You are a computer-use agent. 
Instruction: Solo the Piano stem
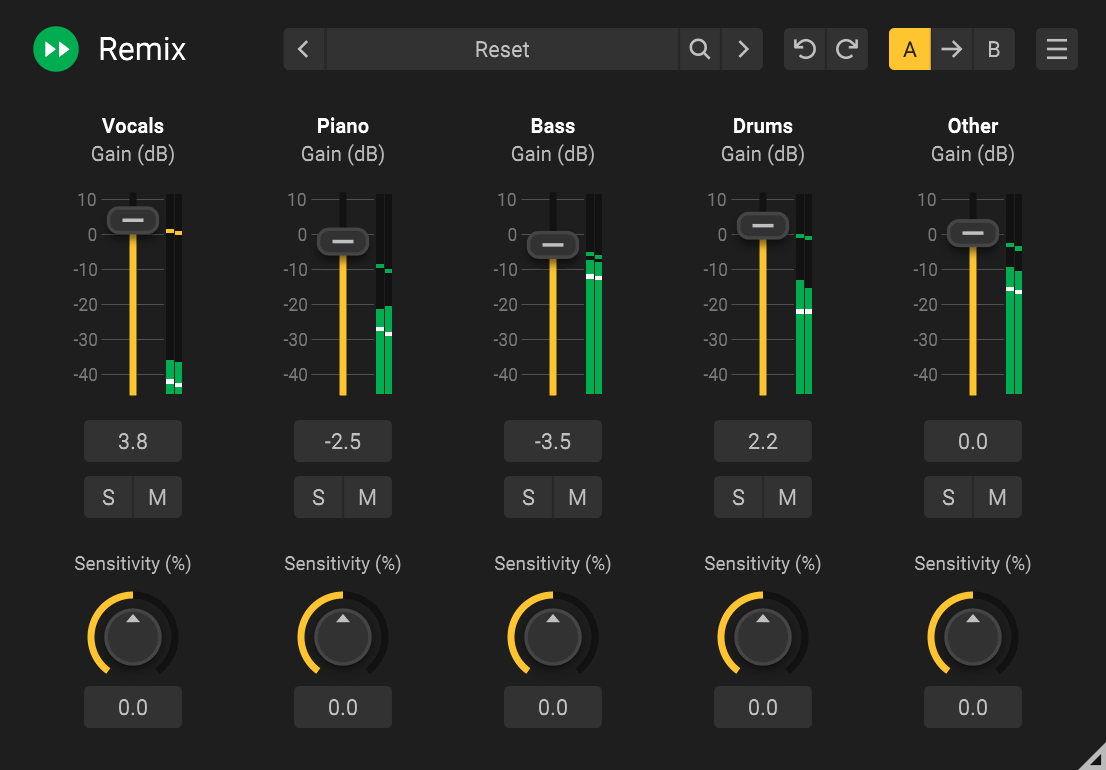[318, 497]
